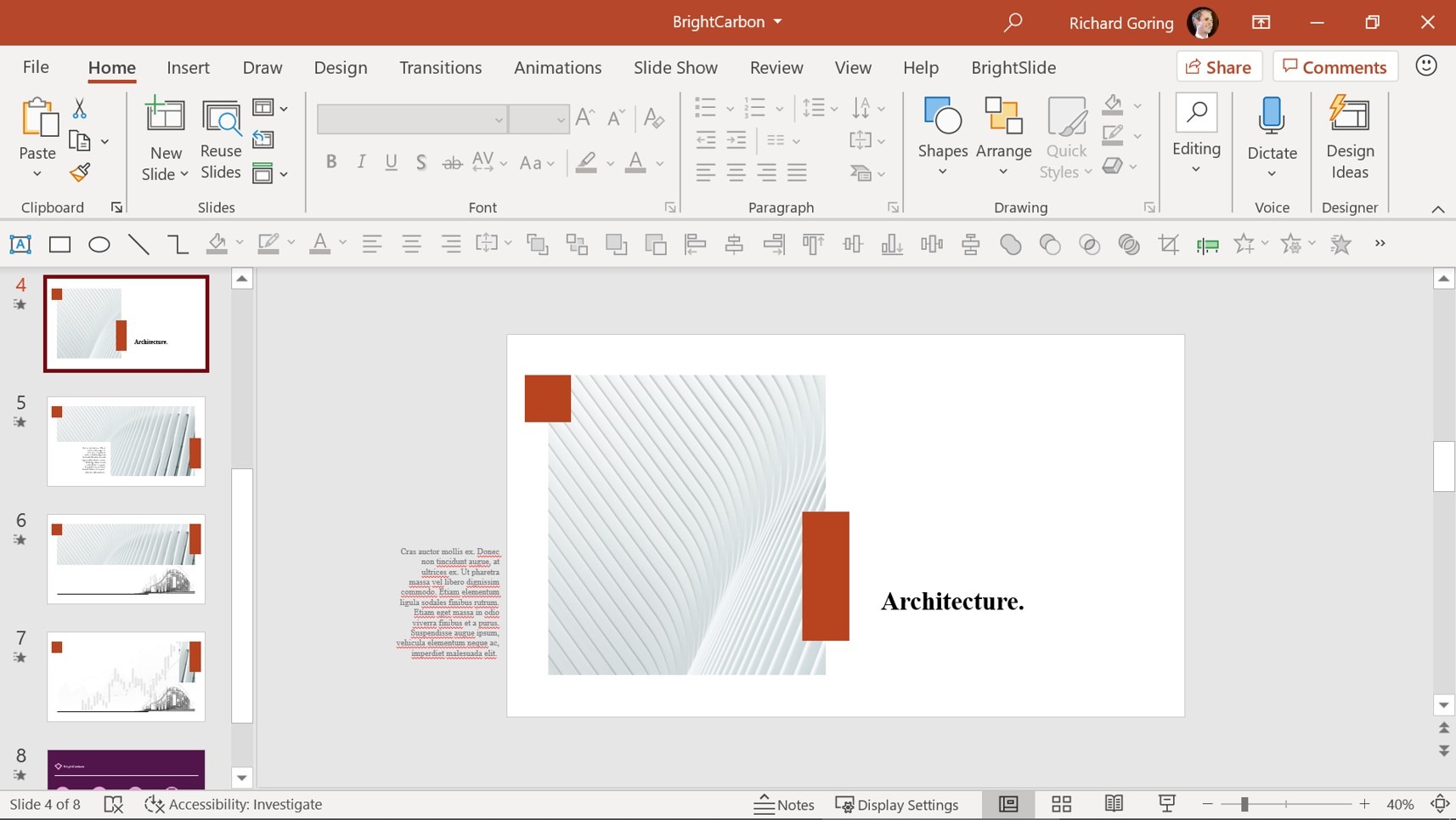Toggle Underline text formatting

coord(391,162)
